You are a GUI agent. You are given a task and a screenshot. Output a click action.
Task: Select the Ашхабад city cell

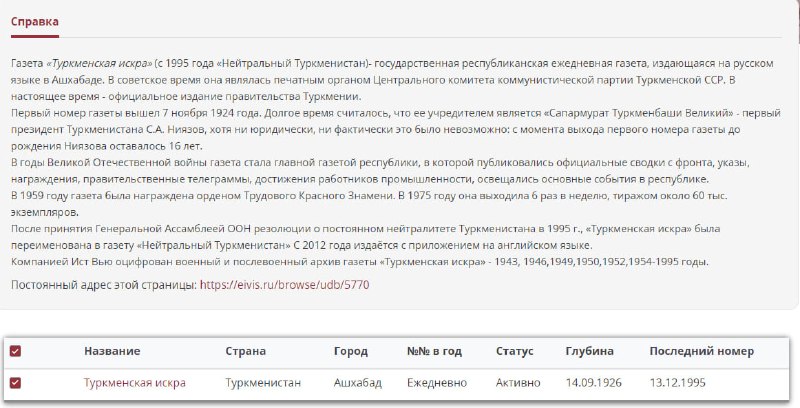coord(358,382)
